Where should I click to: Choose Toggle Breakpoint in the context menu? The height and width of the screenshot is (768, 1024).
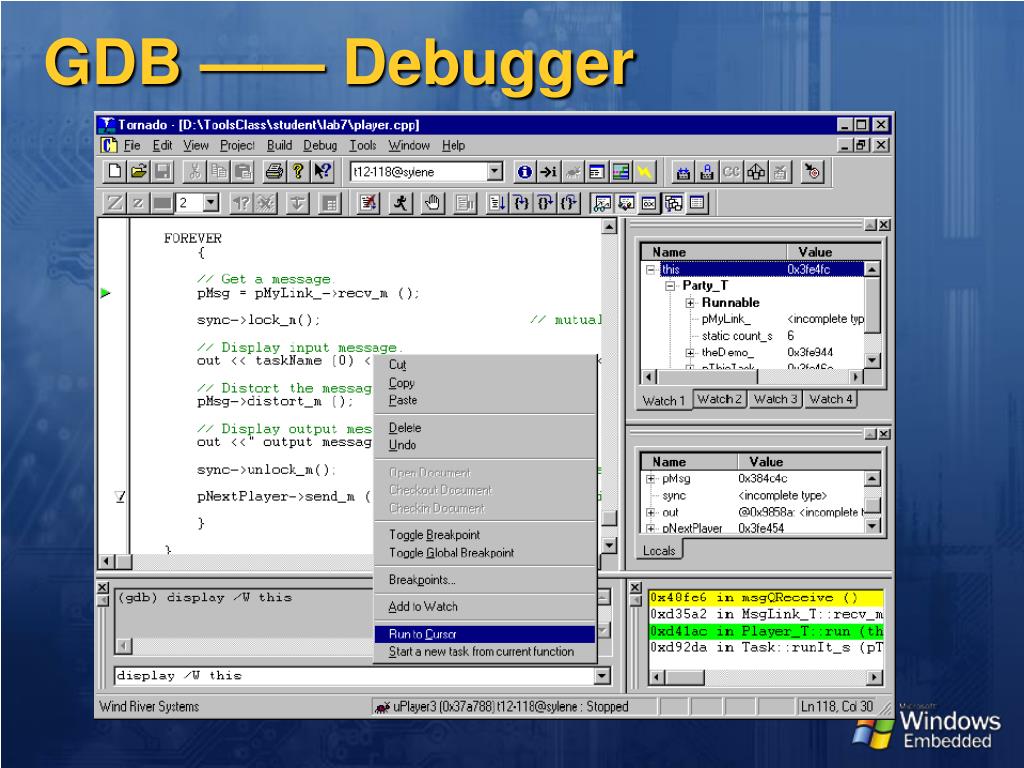[434, 535]
